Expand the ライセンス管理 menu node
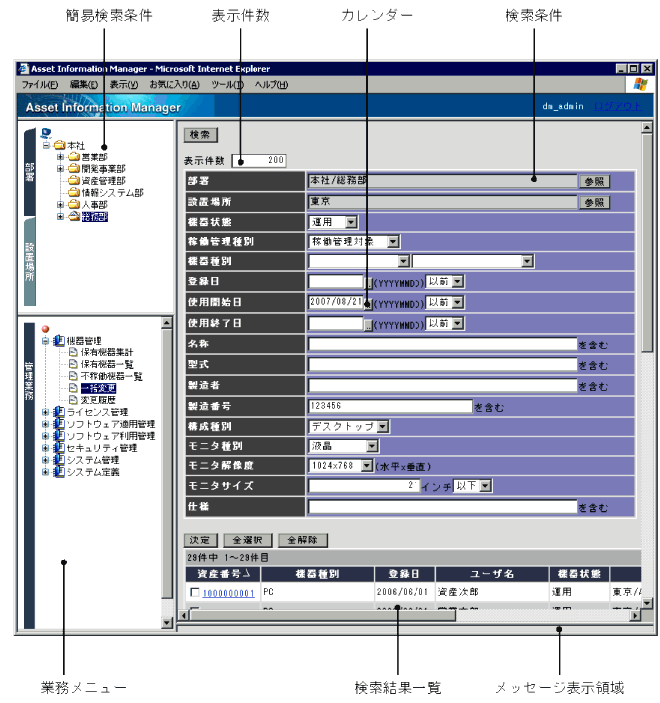660x703 pixels. click(x=45, y=412)
